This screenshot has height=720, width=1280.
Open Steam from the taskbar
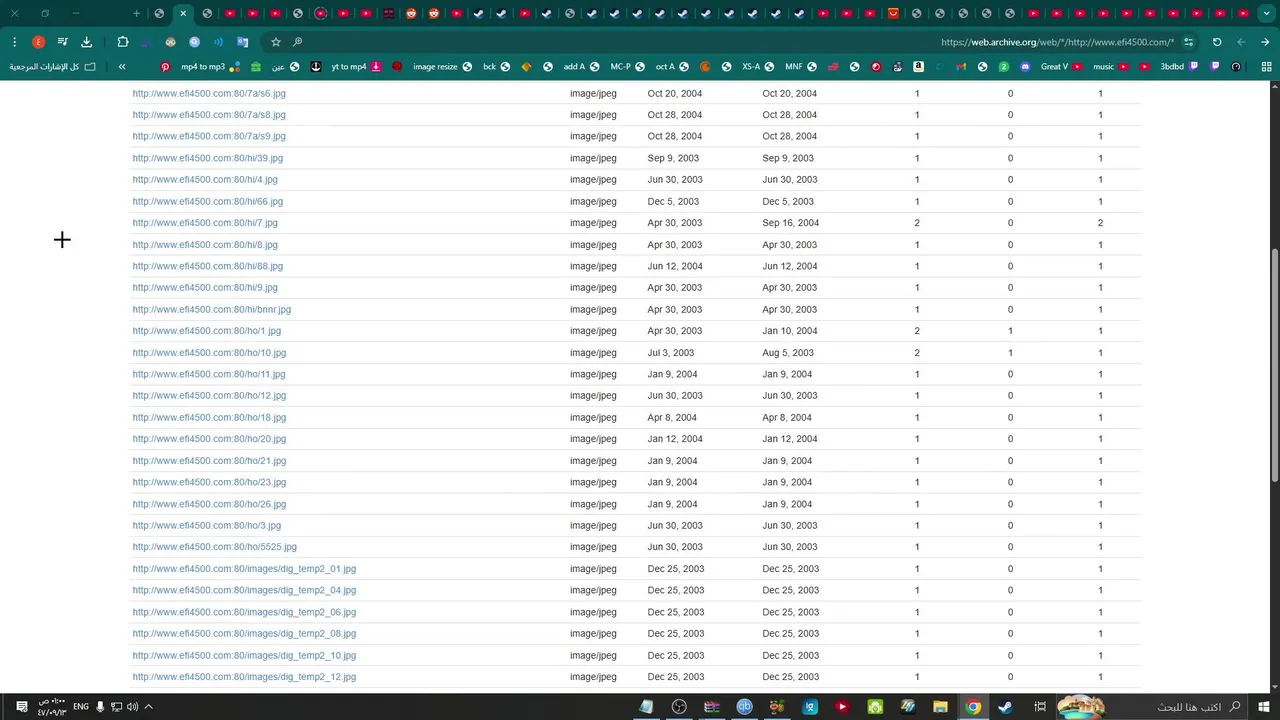(1005, 707)
